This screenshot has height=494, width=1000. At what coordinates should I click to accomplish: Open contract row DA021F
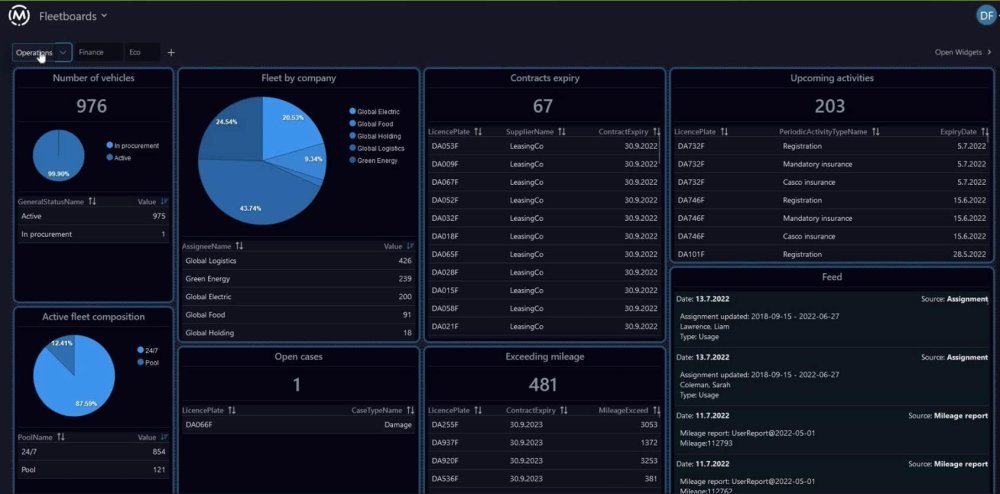pos(545,326)
